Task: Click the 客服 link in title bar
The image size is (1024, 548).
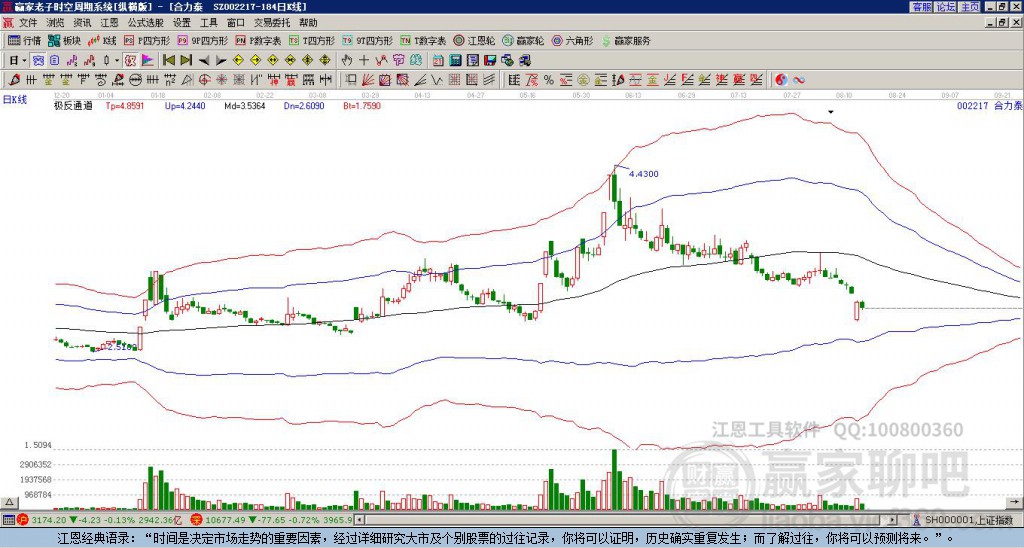Action: [x=921, y=7]
